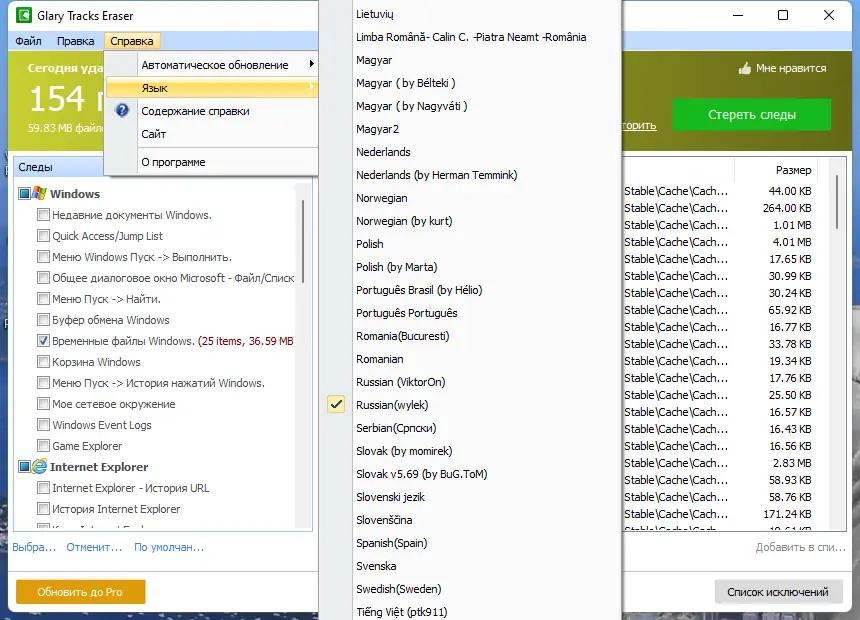Open the Правка menu
This screenshot has height=620, width=860.
pyautogui.click(x=76, y=41)
